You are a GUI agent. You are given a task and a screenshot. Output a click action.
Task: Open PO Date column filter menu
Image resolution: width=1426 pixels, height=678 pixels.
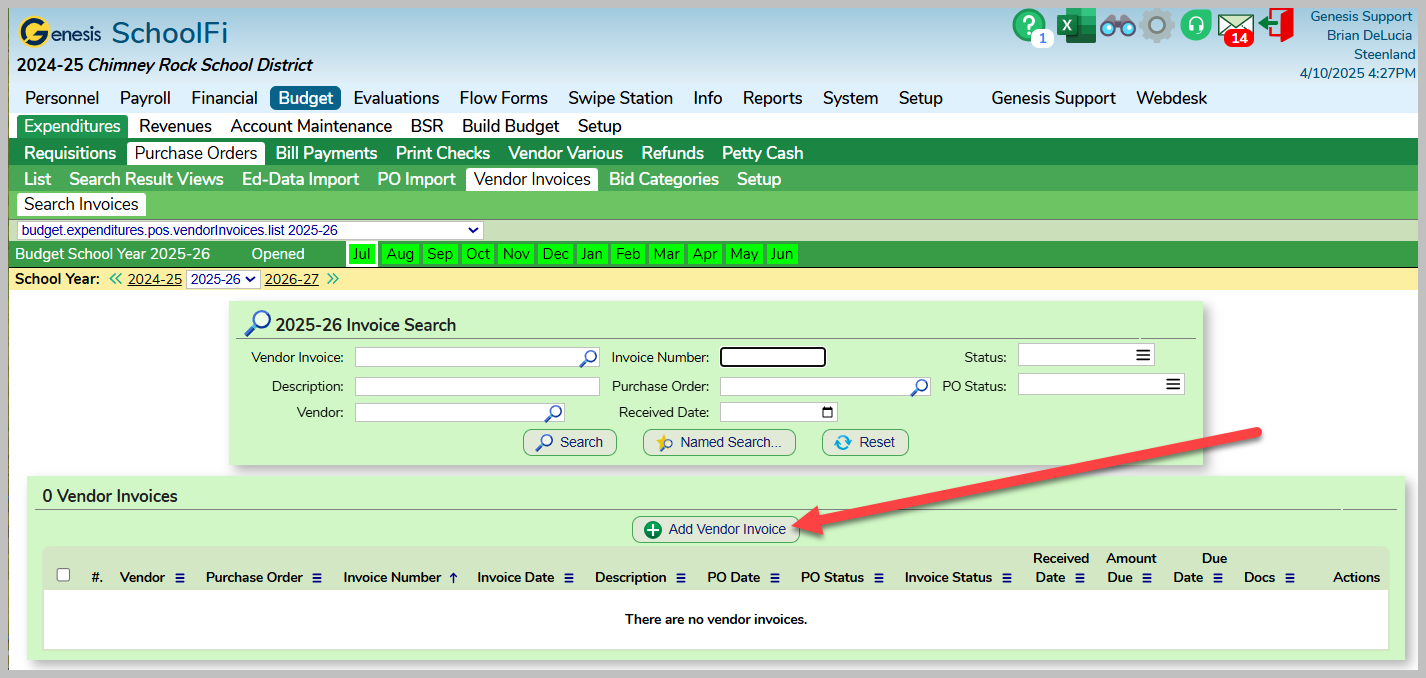tap(775, 578)
